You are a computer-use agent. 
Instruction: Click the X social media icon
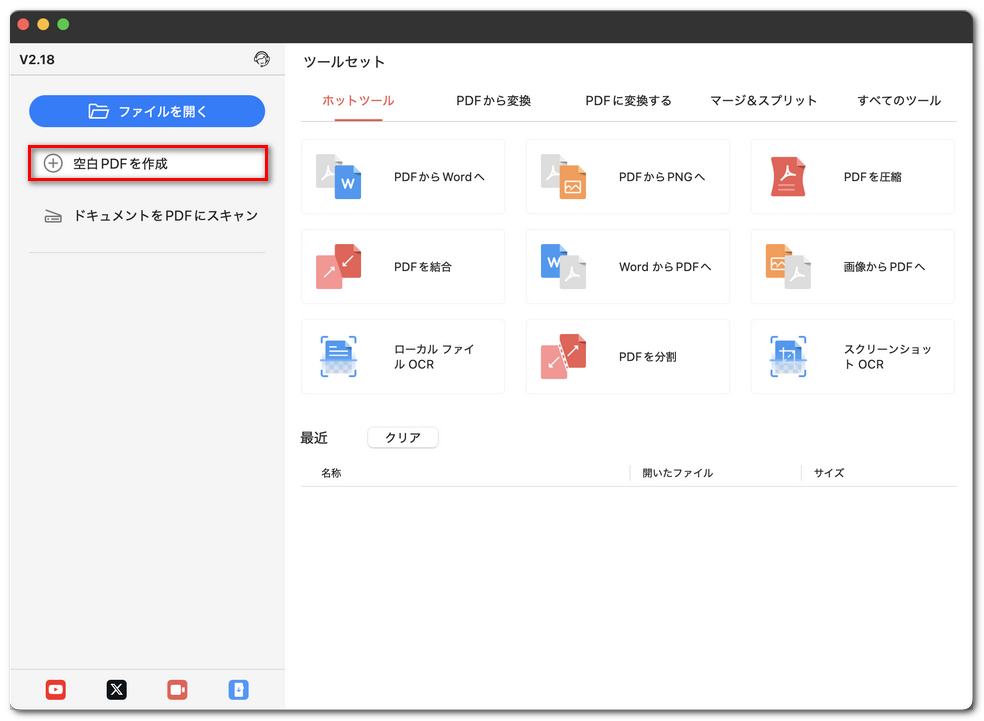(116, 689)
